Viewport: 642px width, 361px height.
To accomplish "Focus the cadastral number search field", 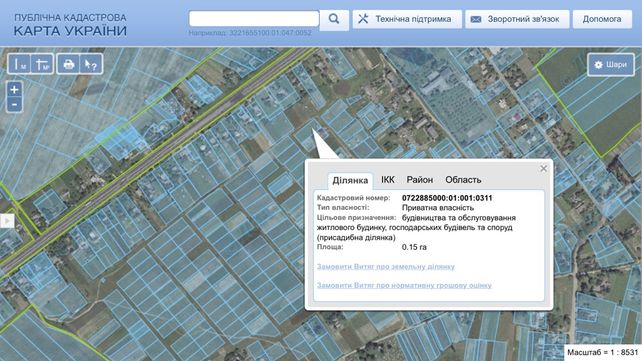I will click(254, 19).
